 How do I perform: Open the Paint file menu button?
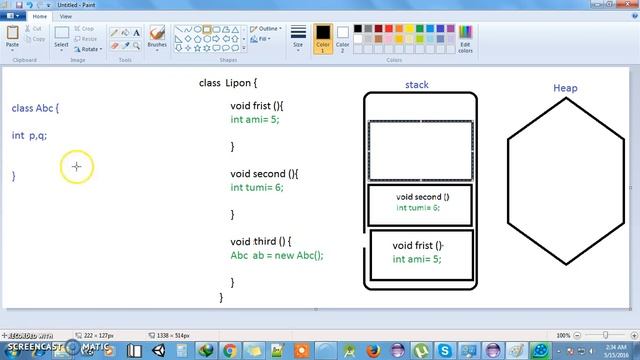tap(13, 16)
